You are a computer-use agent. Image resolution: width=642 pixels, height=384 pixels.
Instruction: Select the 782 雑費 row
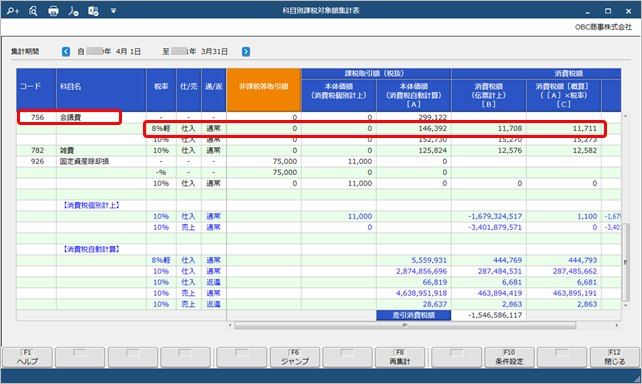coord(319,151)
